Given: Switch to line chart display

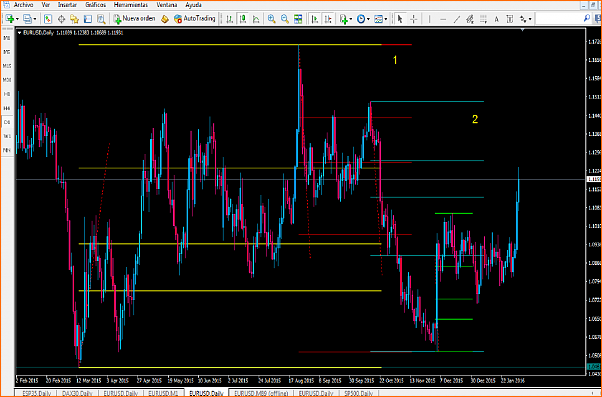Looking at the screenshot, I should [256, 19].
